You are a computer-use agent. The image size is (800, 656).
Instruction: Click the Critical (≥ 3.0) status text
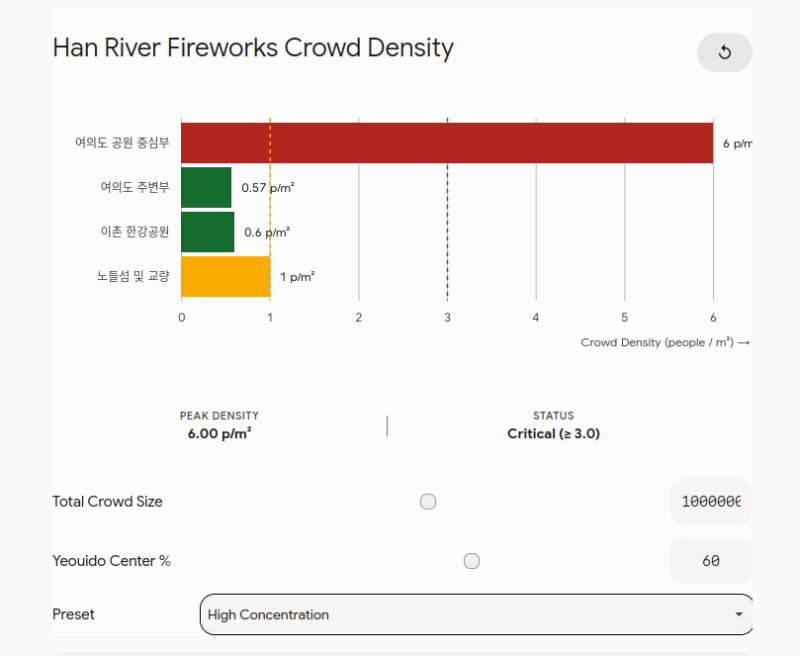pos(554,434)
